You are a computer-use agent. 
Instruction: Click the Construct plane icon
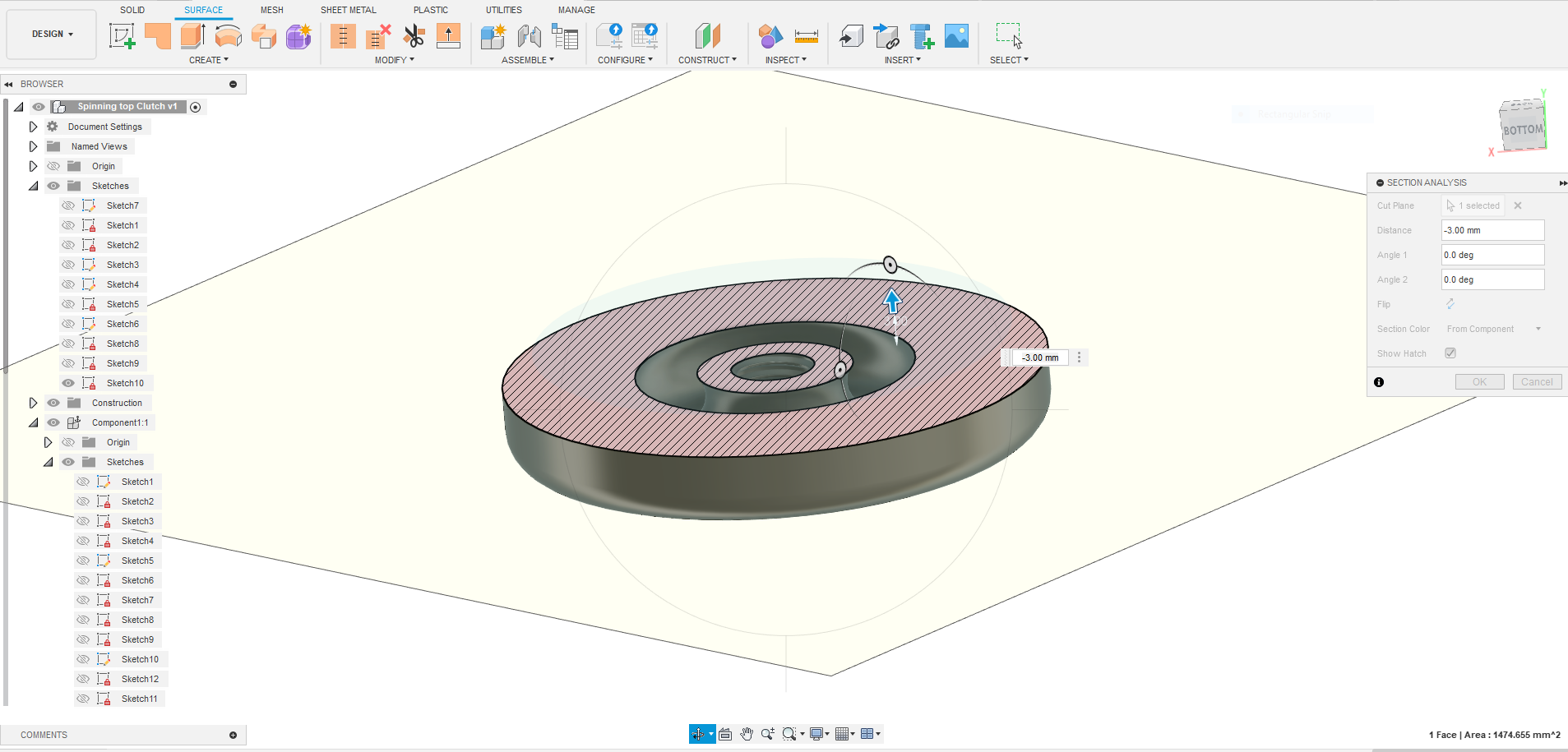click(707, 36)
